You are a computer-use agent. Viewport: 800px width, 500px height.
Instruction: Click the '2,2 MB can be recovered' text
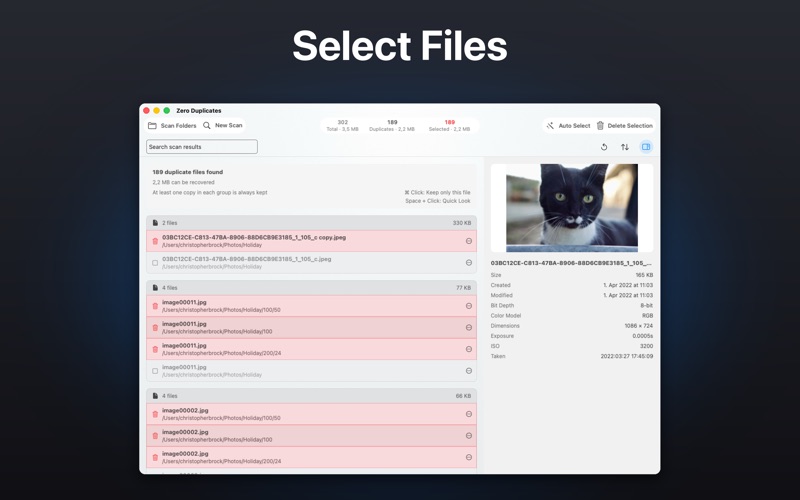coord(183,182)
